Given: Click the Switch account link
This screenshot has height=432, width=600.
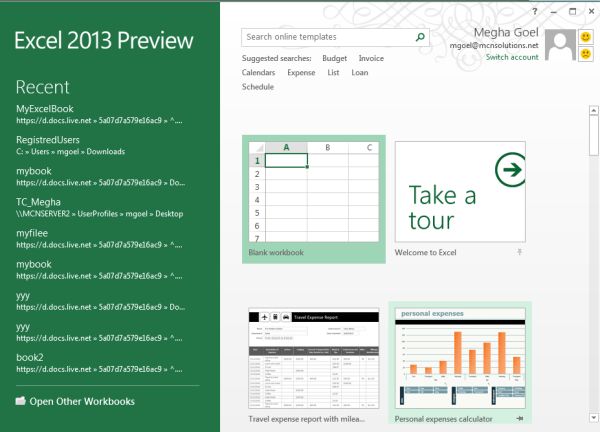Looking at the screenshot, I should tap(512, 57).
